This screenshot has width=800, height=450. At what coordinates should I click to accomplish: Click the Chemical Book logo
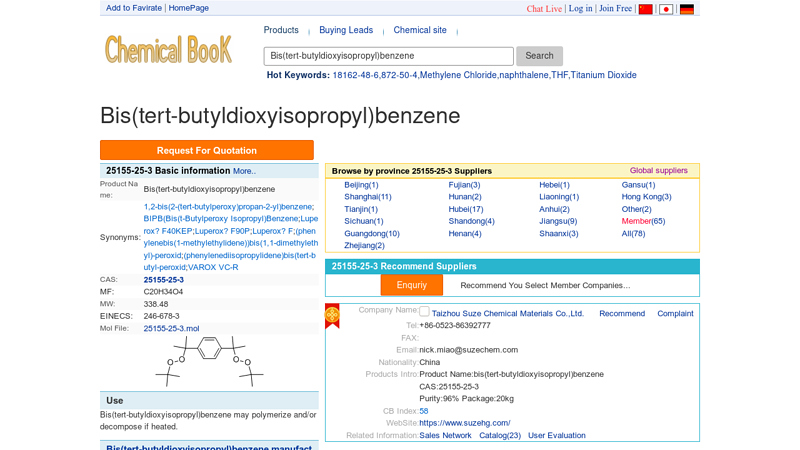point(168,49)
